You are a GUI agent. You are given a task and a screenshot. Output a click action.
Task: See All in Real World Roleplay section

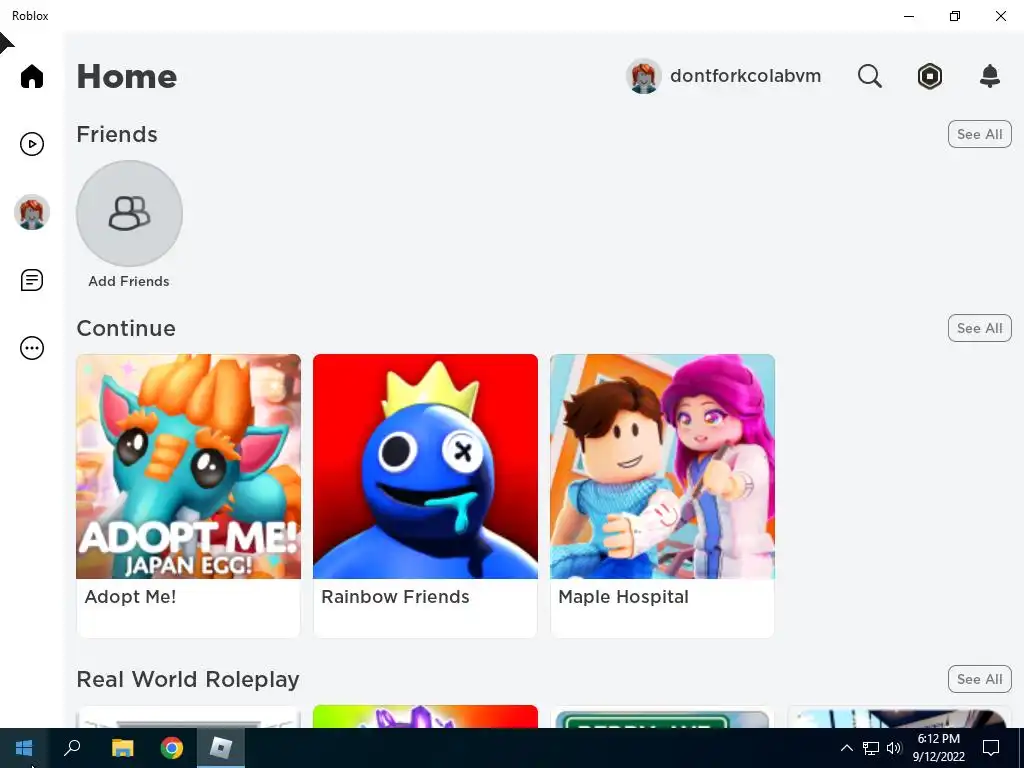[x=979, y=679]
